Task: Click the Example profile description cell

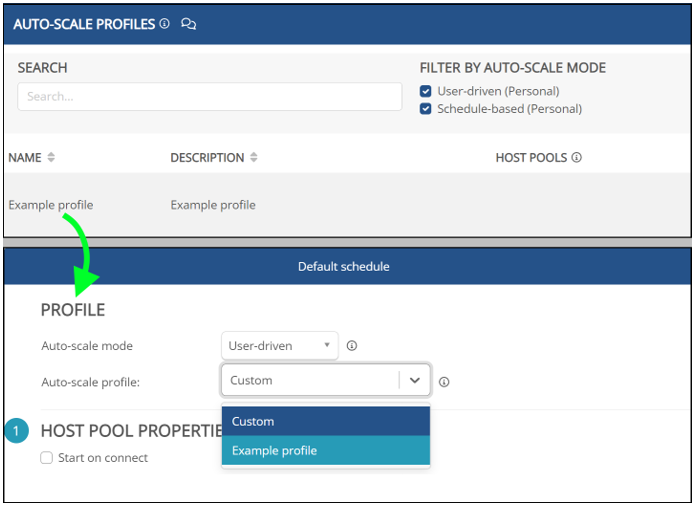Action: (x=213, y=205)
